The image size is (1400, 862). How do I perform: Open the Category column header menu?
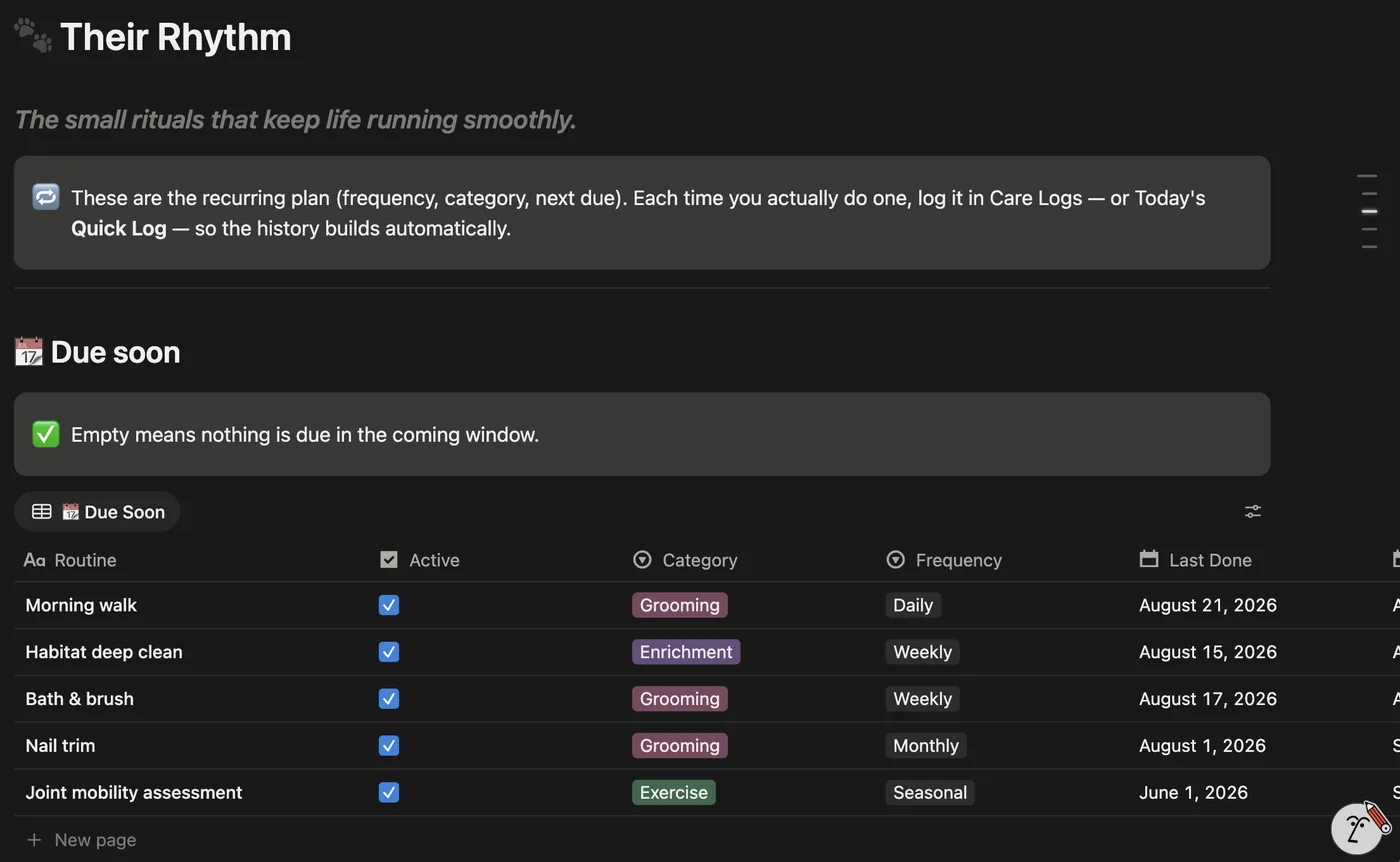(686, 560)
